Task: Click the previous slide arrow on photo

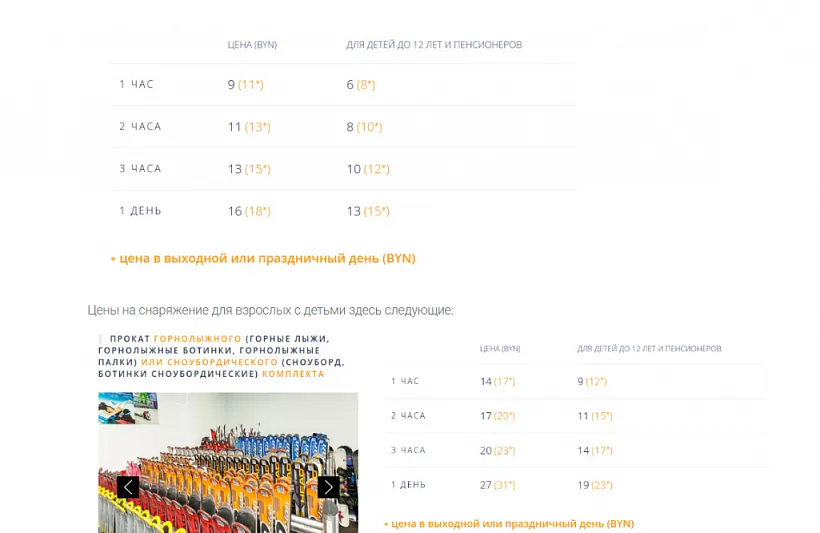Action: (x=128, y=487)
